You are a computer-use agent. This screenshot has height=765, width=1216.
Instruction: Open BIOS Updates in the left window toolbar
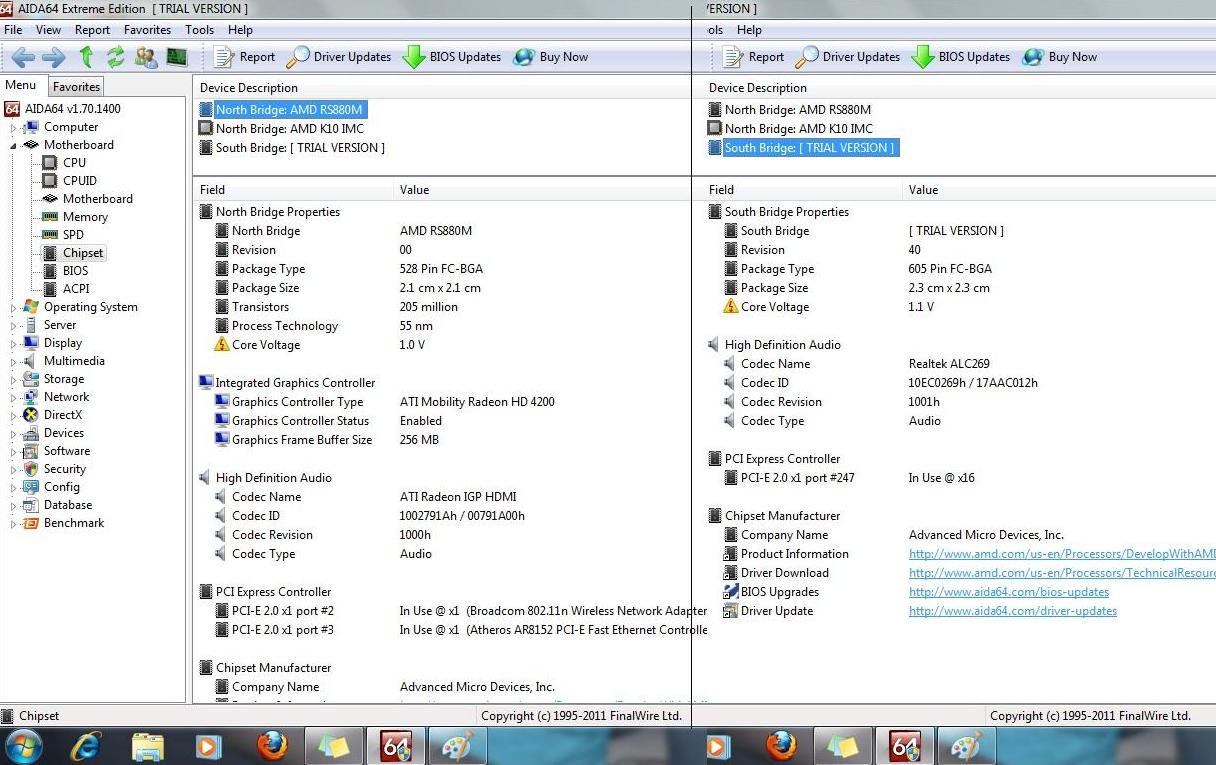pos(452,57)
